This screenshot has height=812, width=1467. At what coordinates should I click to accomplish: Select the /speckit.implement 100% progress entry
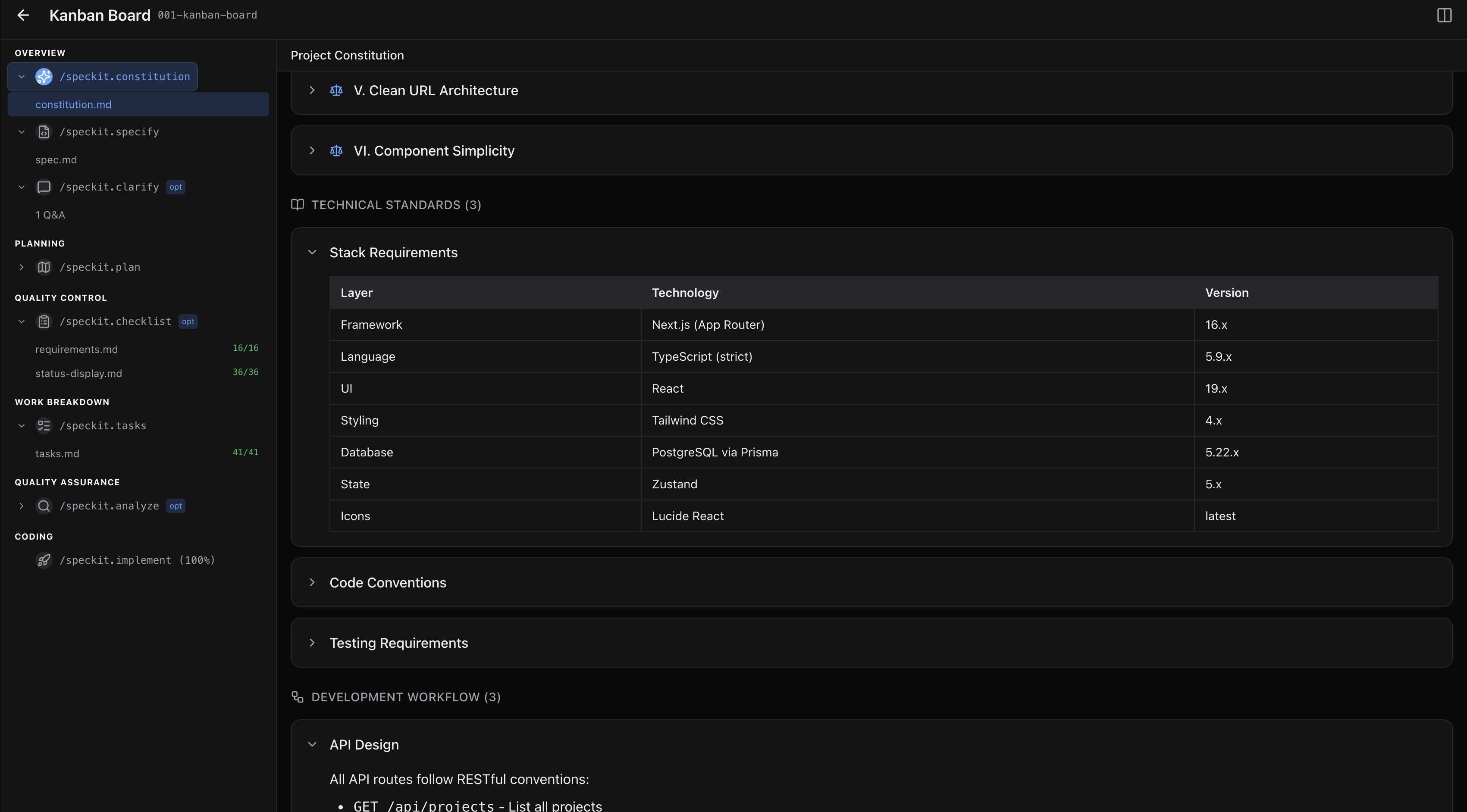pyautogui.click(x=137, y=560)
